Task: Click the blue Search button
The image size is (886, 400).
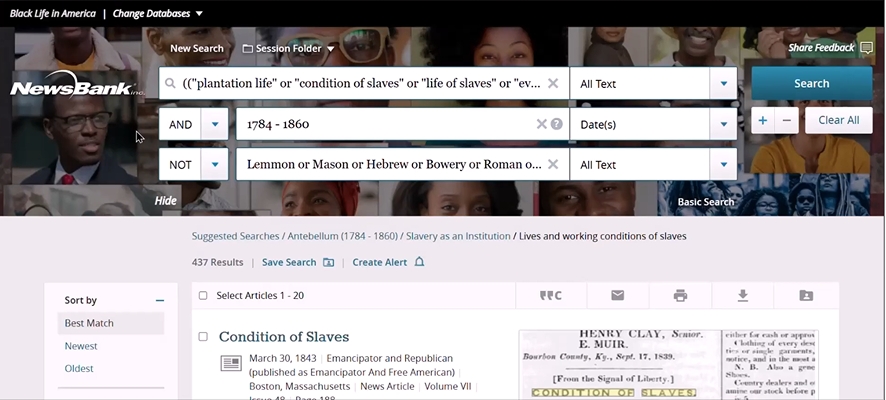Action: (x=811, y=84)
